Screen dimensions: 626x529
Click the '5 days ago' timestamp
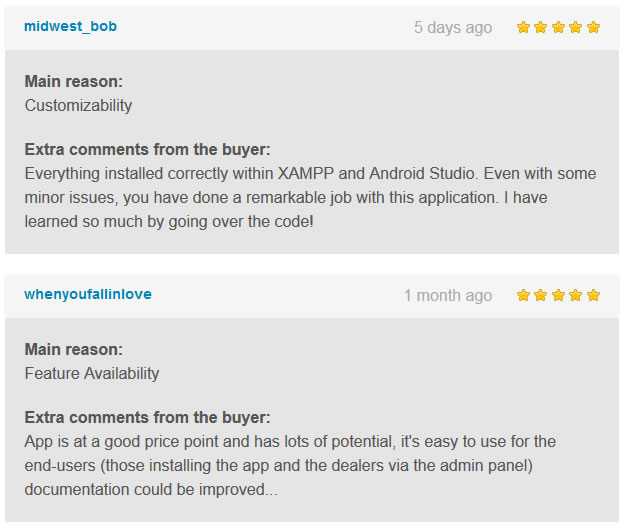click(x=453, y=28)
